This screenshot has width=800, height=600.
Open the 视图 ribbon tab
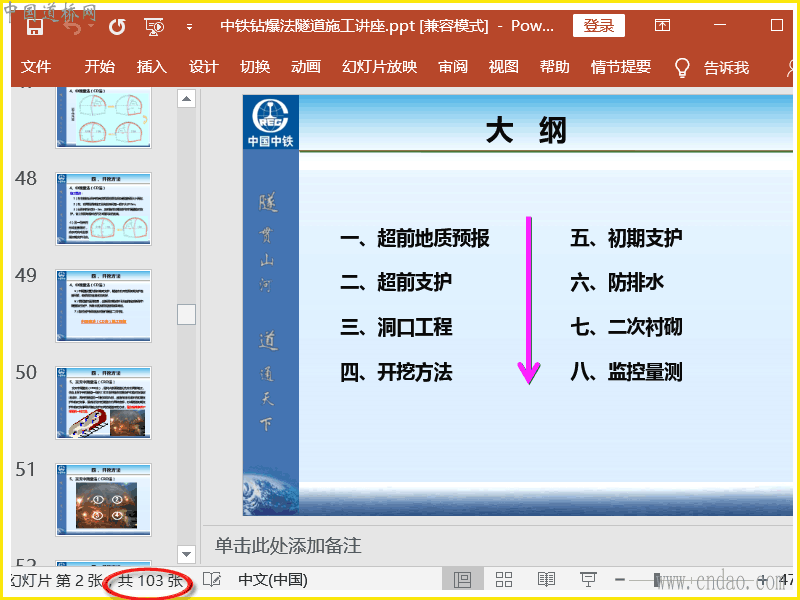click(504, 67)
